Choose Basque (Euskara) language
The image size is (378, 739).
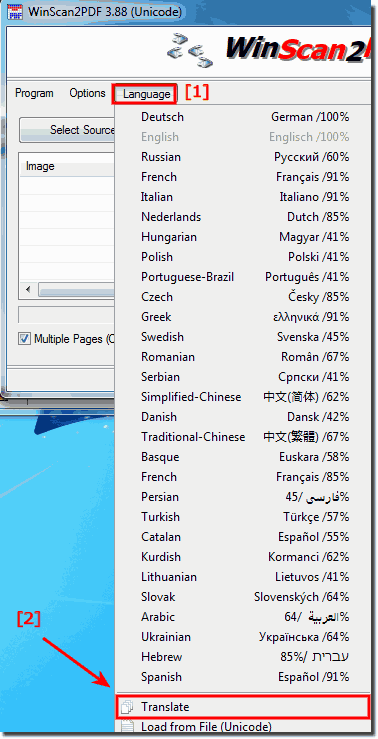pos(242,457)
